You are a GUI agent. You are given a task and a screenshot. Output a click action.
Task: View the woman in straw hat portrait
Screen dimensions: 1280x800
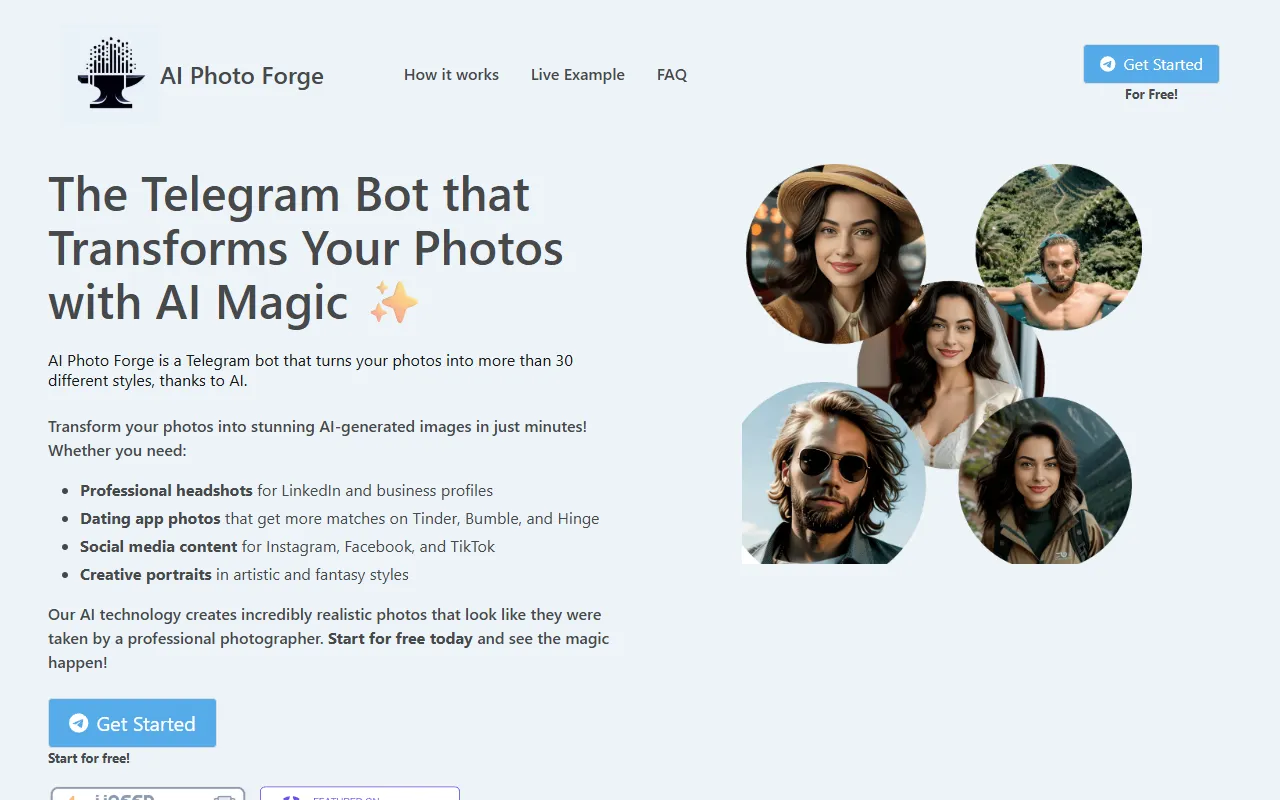[836, 254]
